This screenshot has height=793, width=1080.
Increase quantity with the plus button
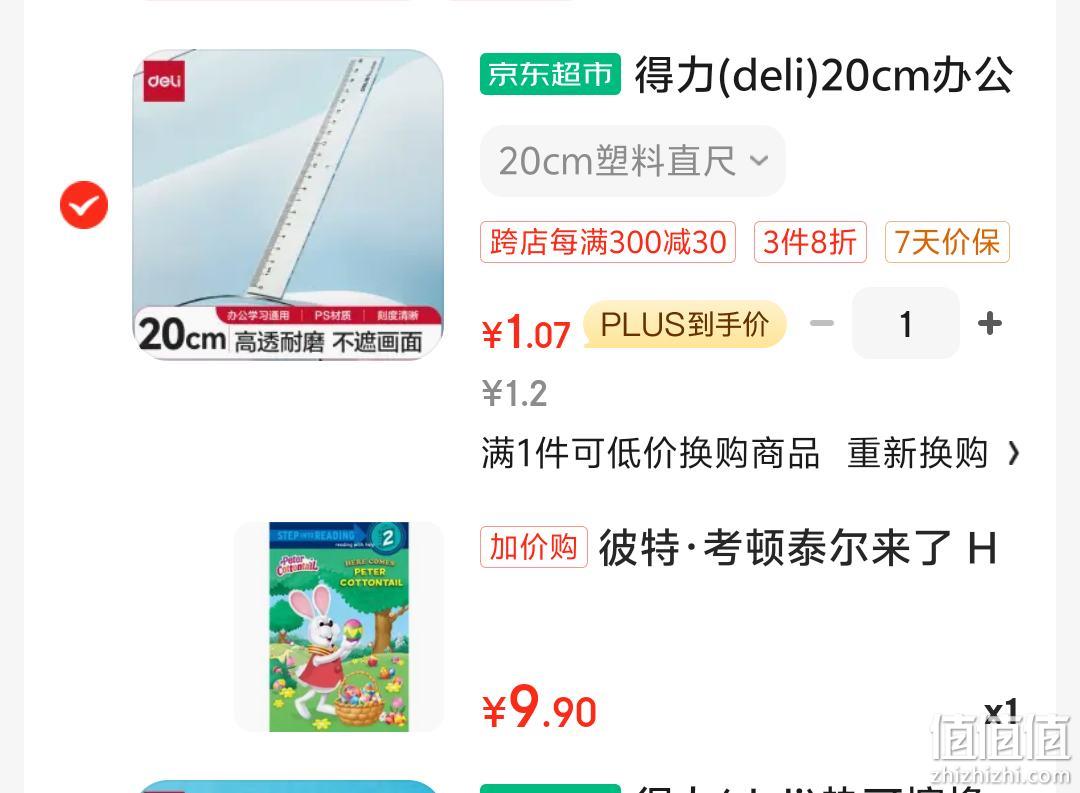990,323
